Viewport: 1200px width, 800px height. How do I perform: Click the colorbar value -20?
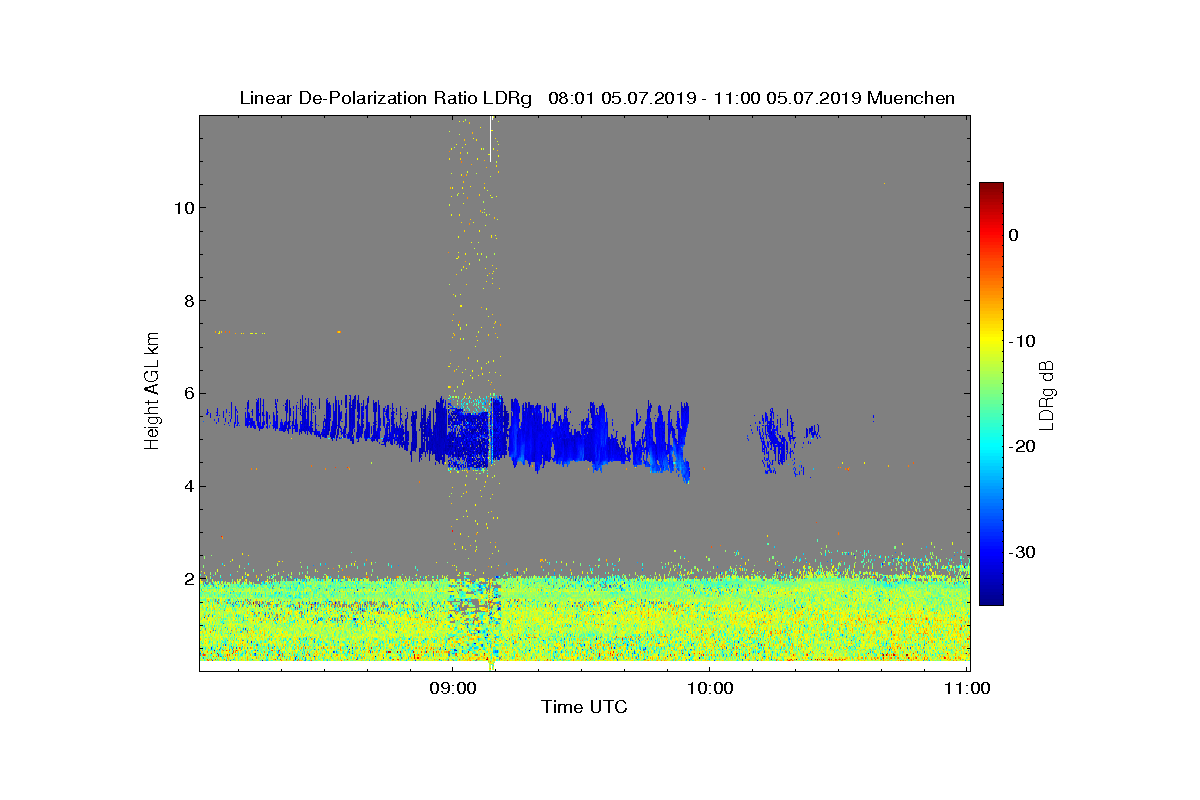[1021, 447]
